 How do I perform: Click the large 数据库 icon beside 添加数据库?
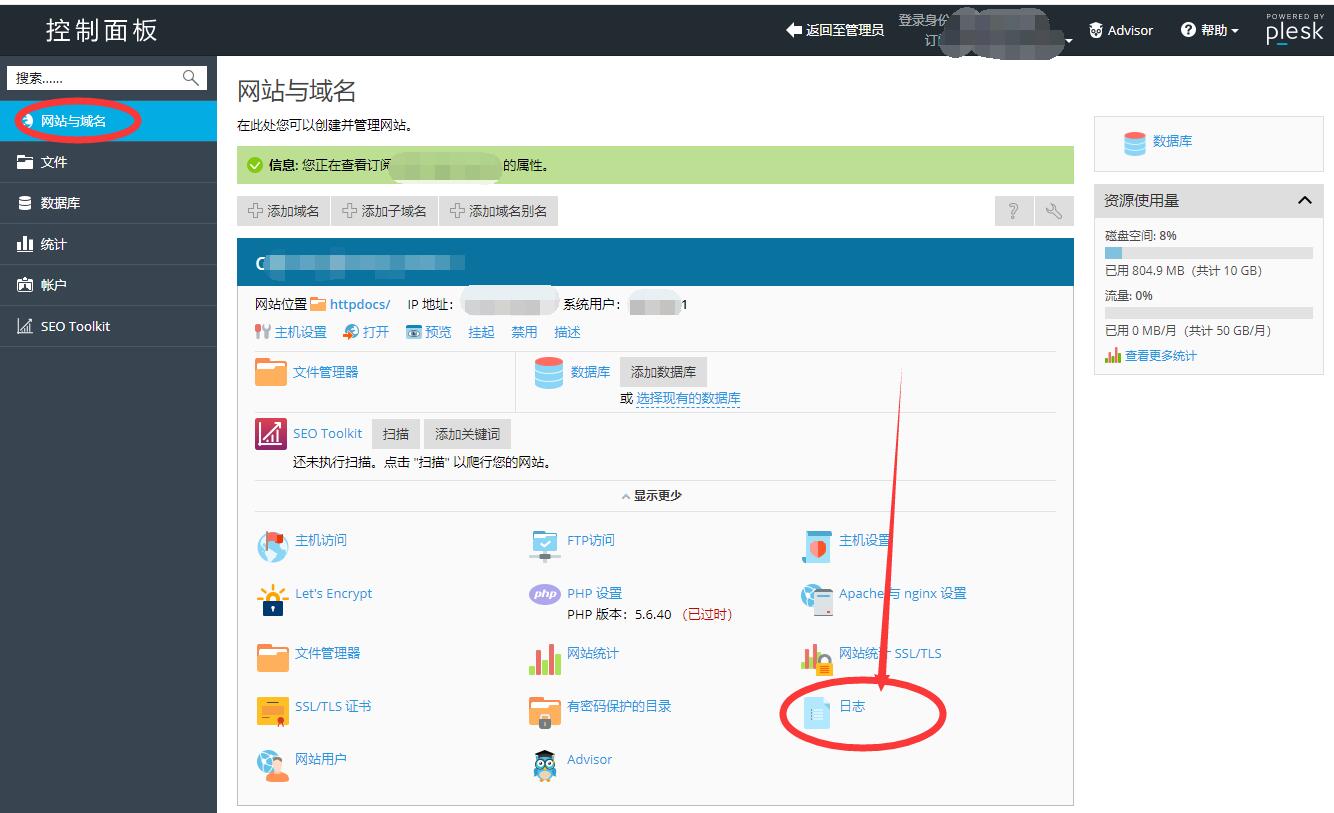tap(548, 372)
